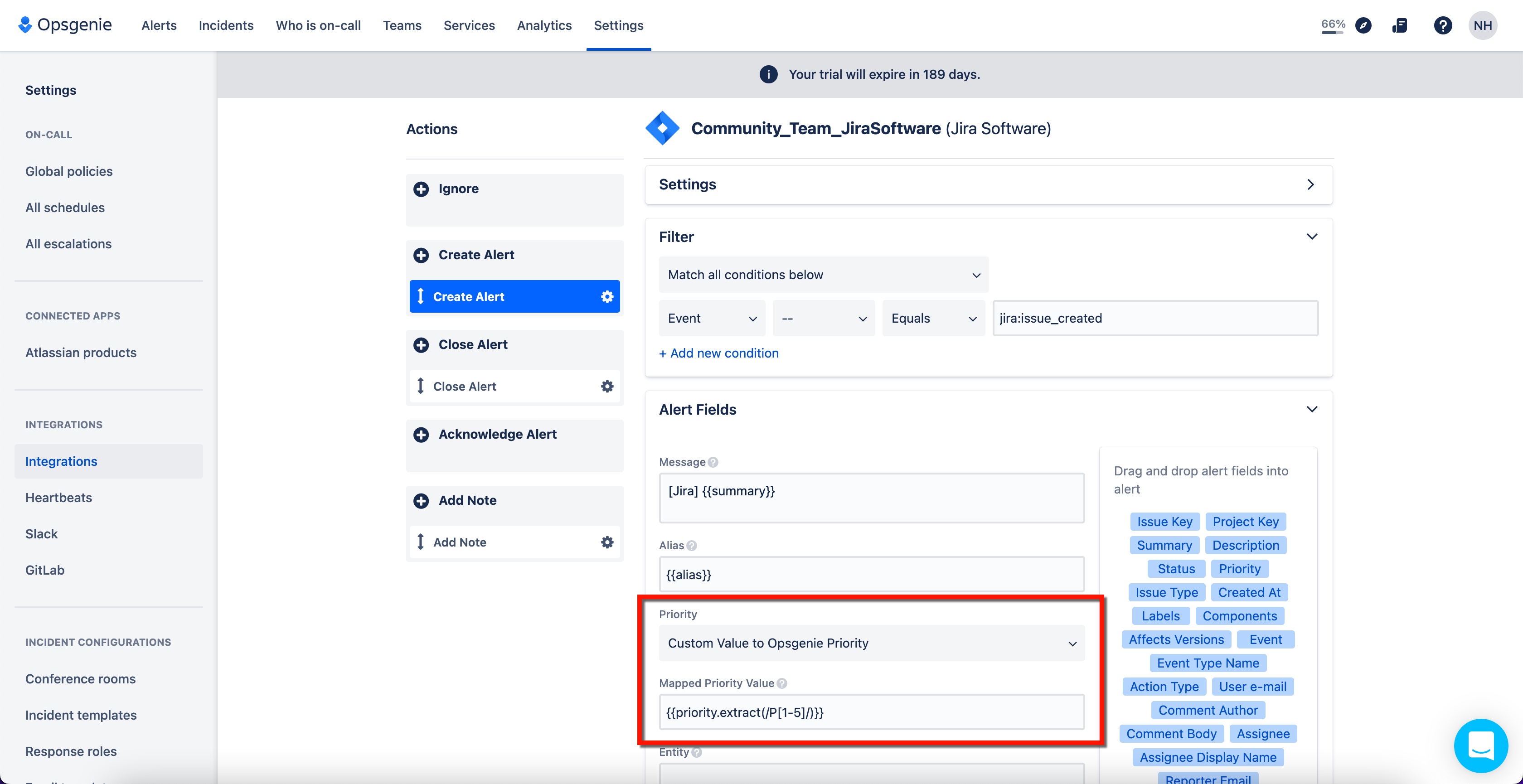The image size is (1523, 784).
Task: Switch to the Analytics tab
Action: (544, 25)
